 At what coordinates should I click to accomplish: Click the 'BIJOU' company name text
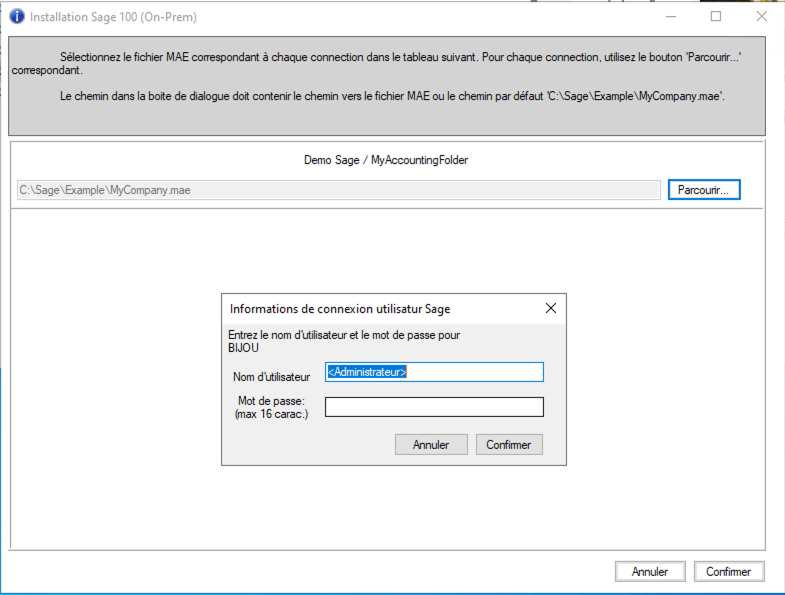click(x=243, y=348)
